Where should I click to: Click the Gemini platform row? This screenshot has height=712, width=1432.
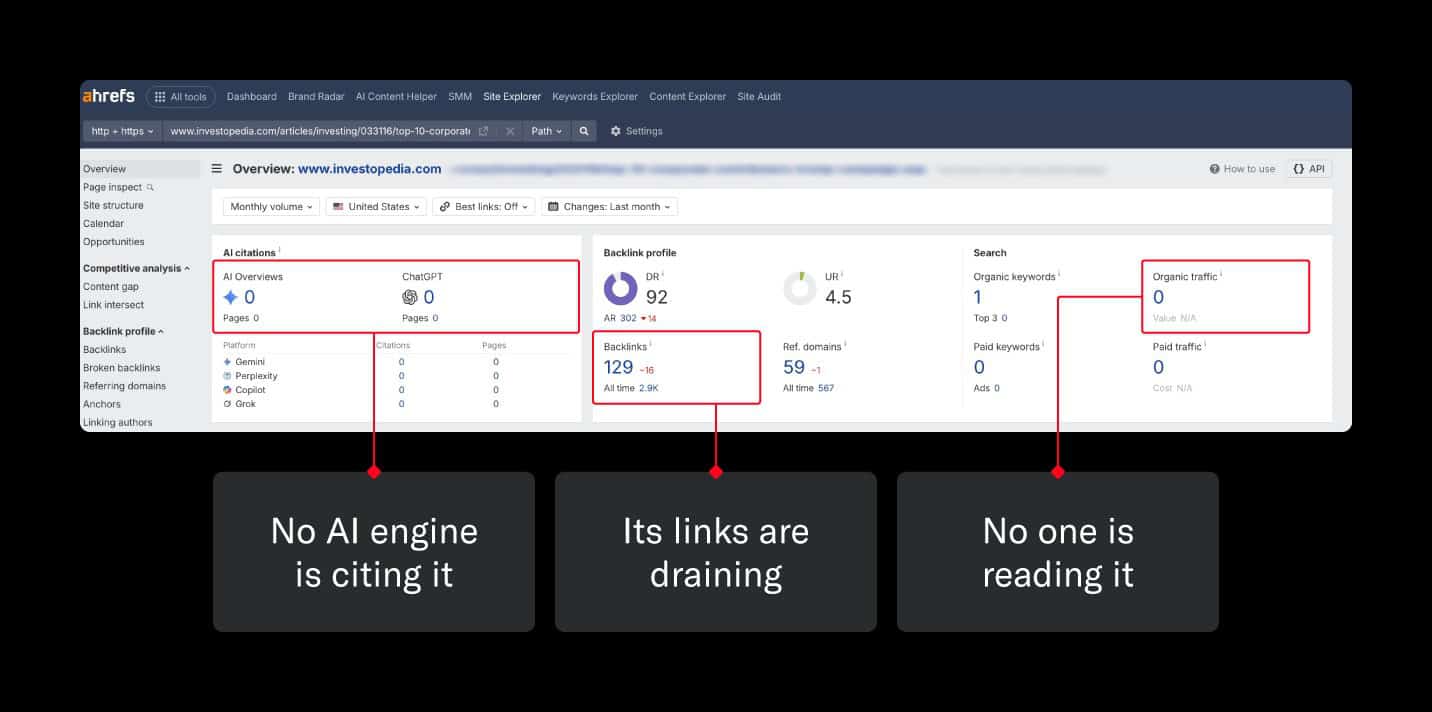point(395,361)
